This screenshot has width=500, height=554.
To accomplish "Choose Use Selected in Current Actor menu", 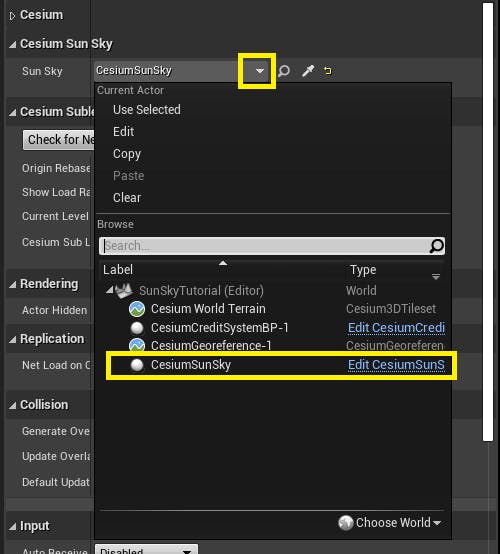I will tap(147, 110).
